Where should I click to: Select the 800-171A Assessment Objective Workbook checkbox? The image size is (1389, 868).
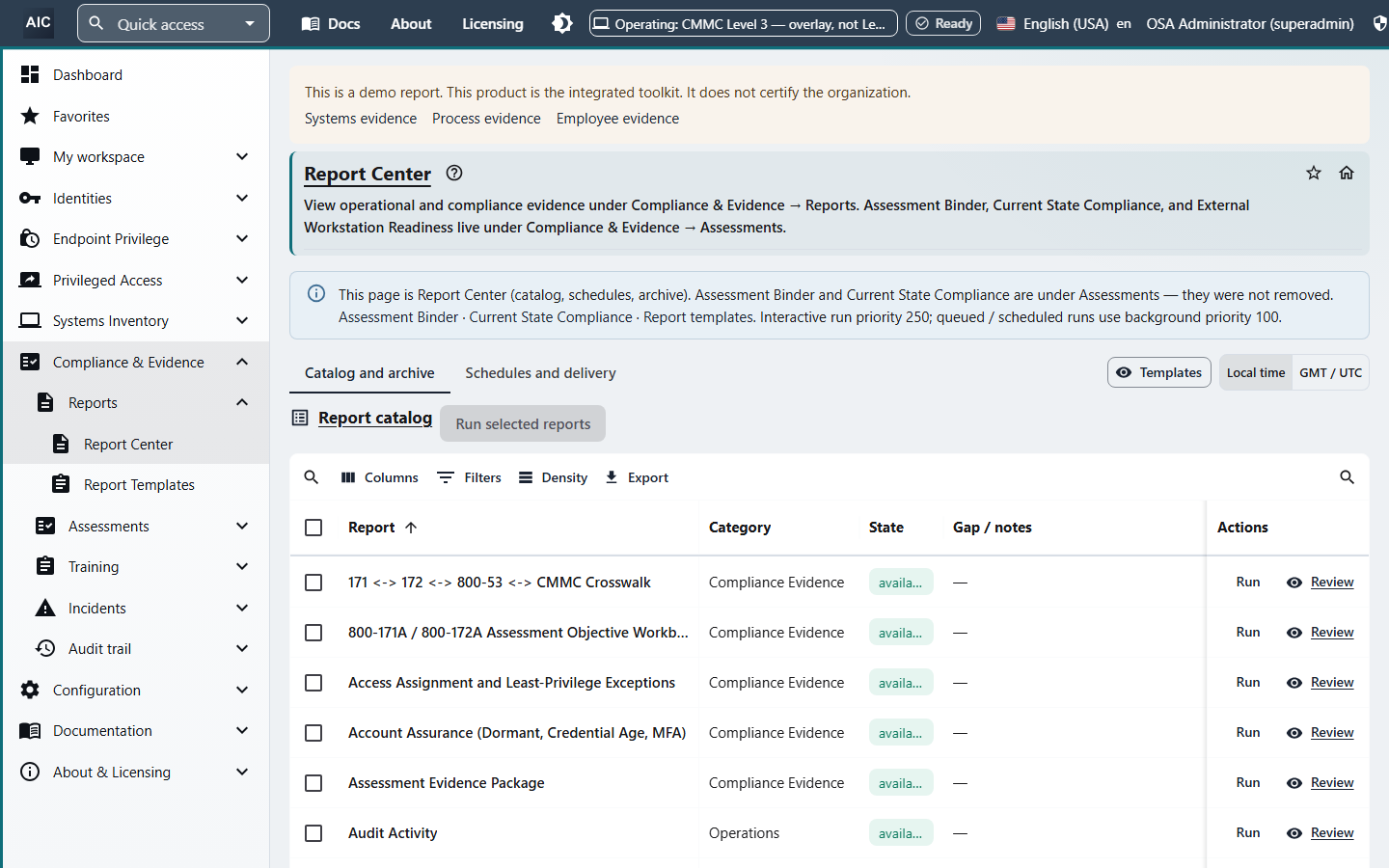click(313, 633)
